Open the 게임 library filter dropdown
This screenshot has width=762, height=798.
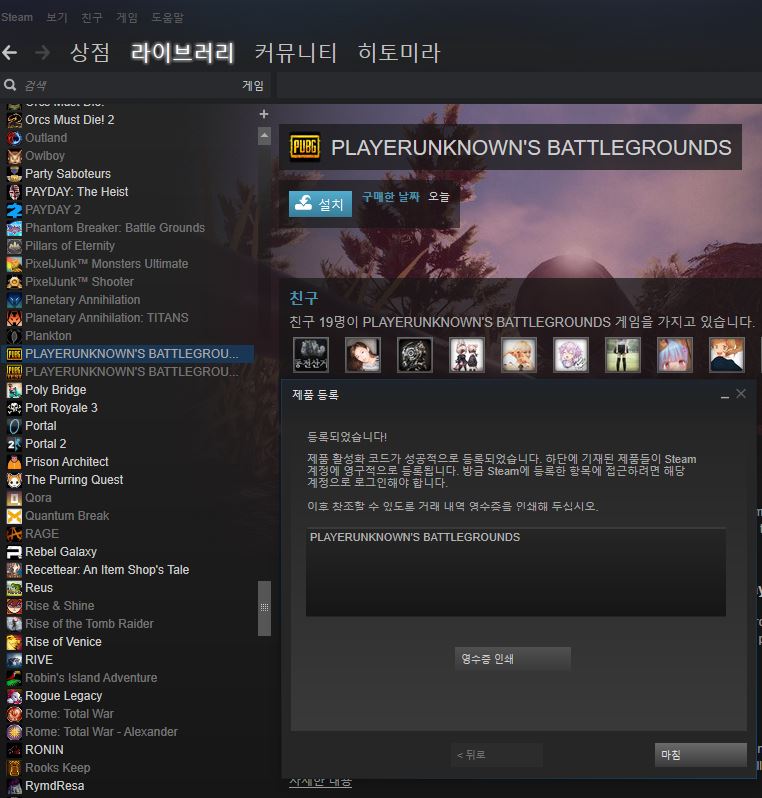click(x=252, y=86)
